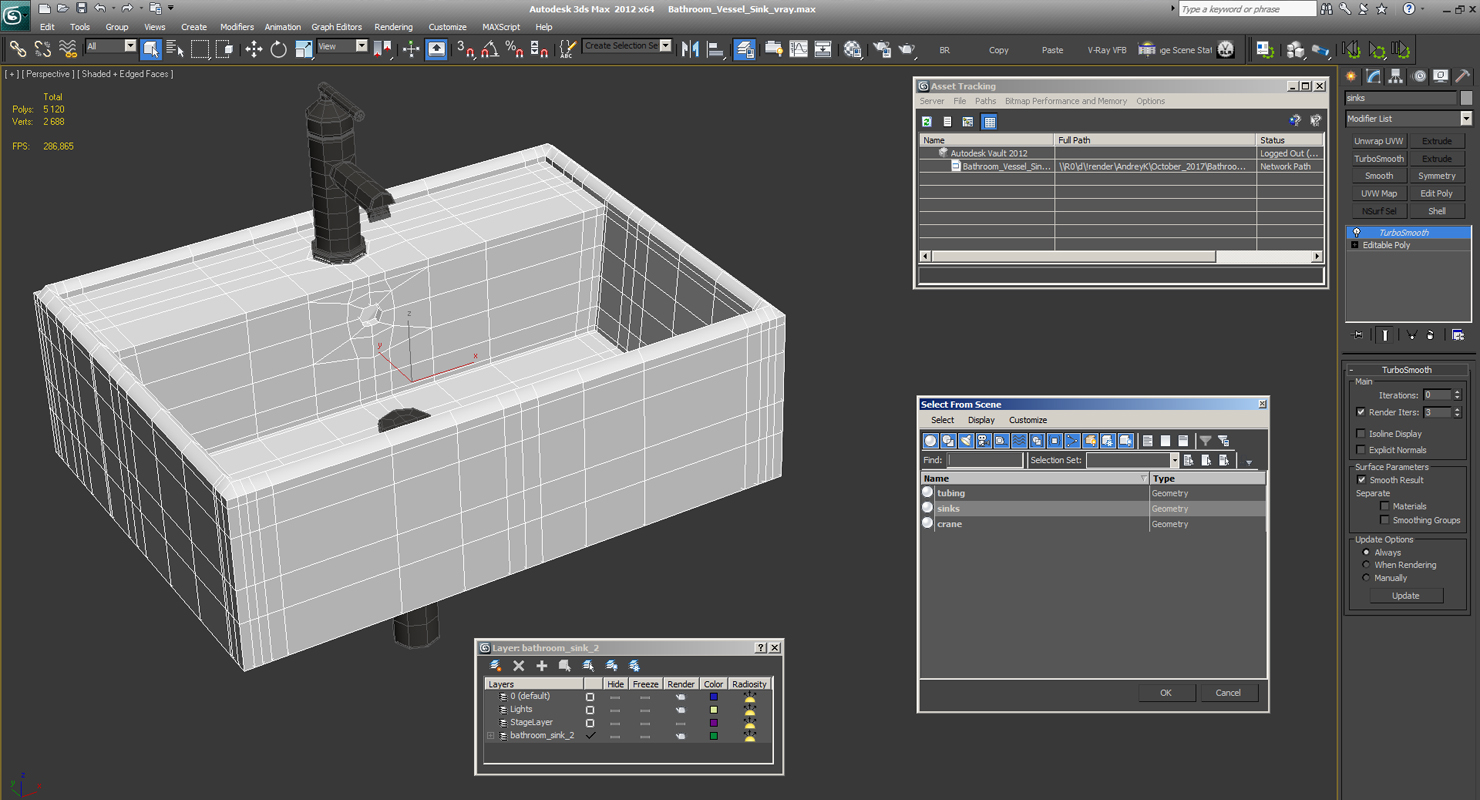Choose the Select and Rotate tool
Viewport: 1480px width, 800px height.
[278, 49]
